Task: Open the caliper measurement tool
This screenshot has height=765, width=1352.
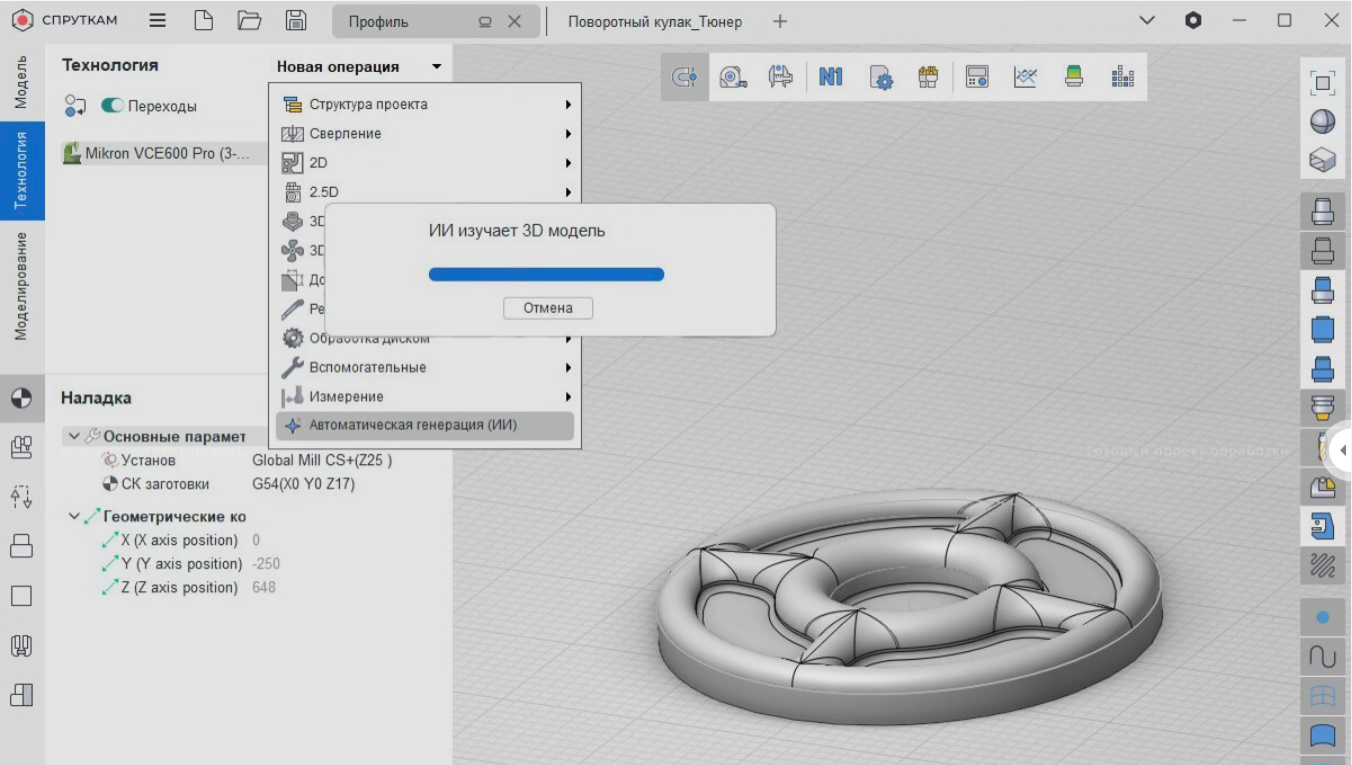Action: (x=781, y=77)
